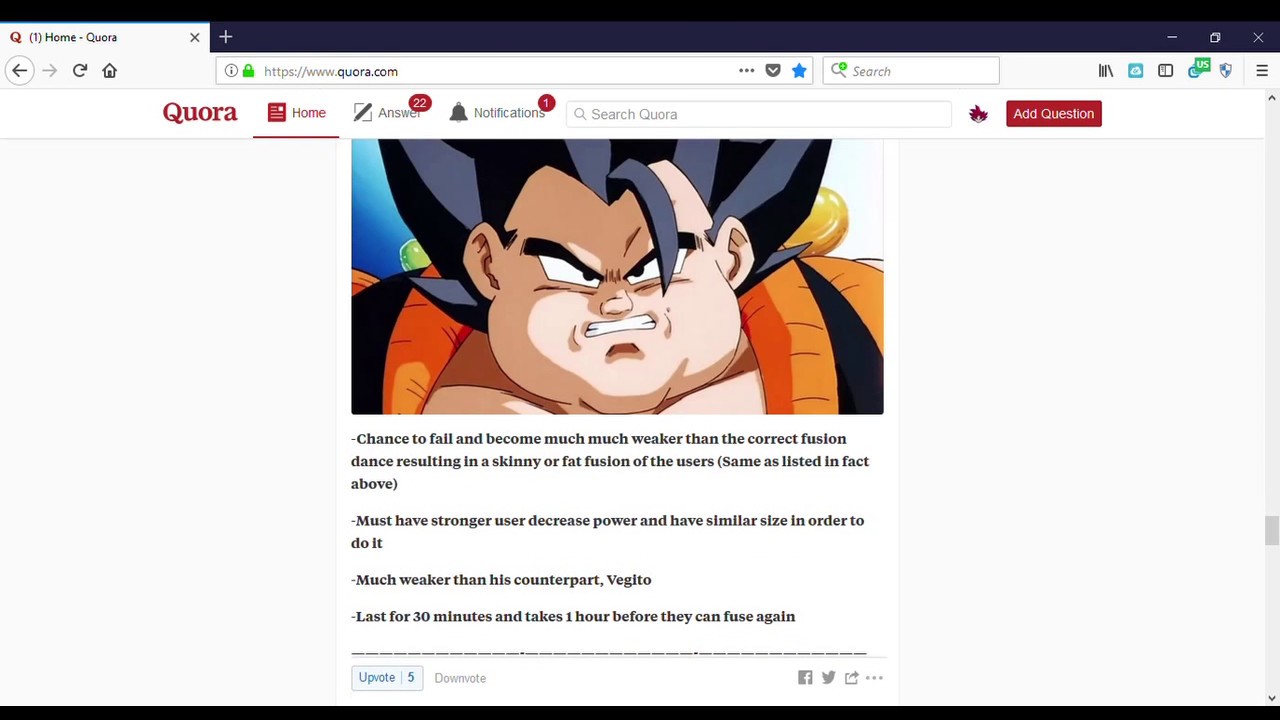1280x720 pixels.
Task: Toggle the blue bookmark star
Action: [799, 71]
